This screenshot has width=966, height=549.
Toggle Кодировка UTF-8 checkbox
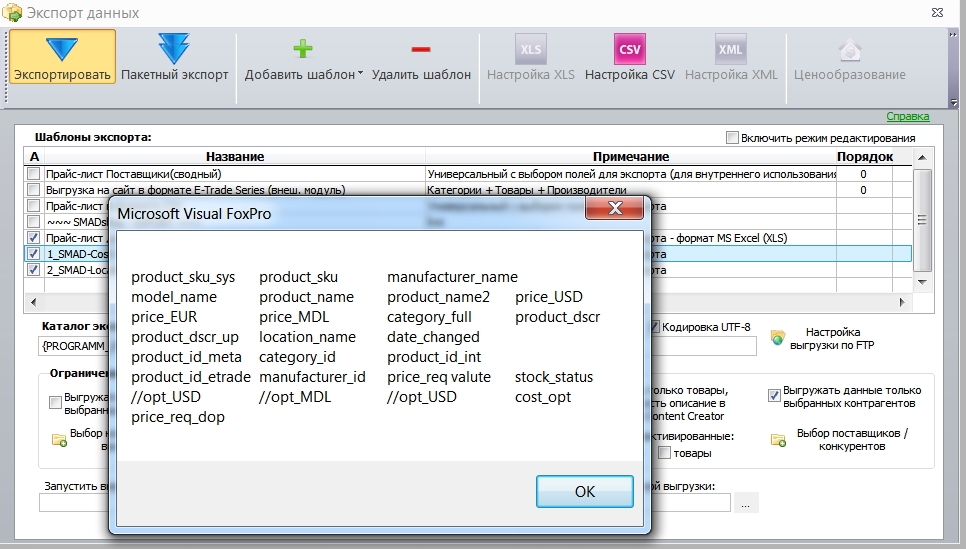(x=656, y=327)
